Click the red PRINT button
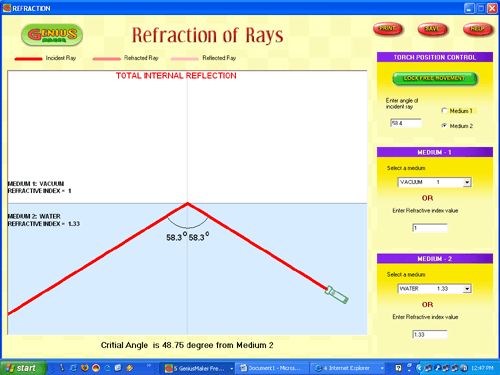Viewport: 500px width, 375px height. (387, 29)
